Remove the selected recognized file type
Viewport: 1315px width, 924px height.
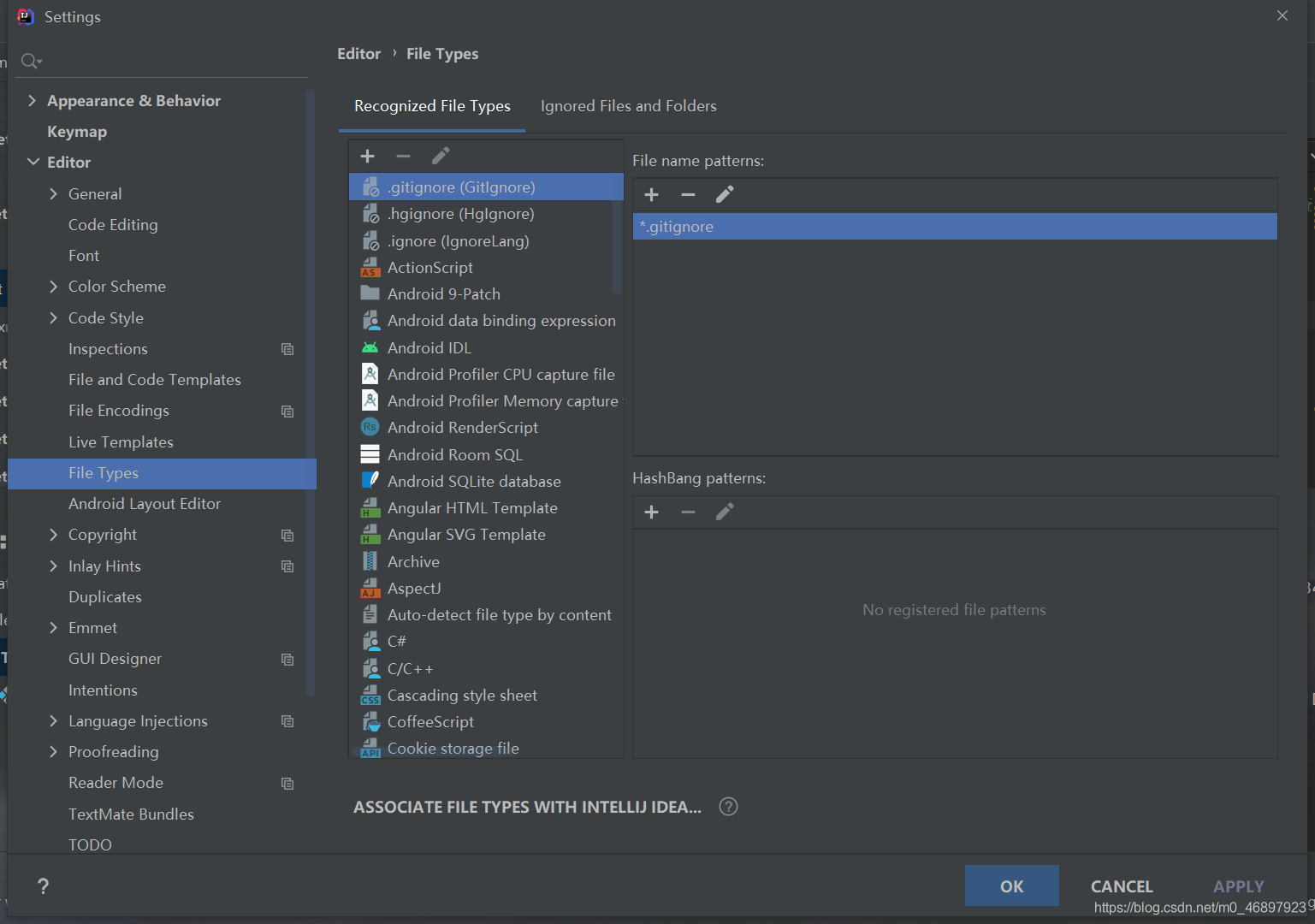click(x=404, y=156)
